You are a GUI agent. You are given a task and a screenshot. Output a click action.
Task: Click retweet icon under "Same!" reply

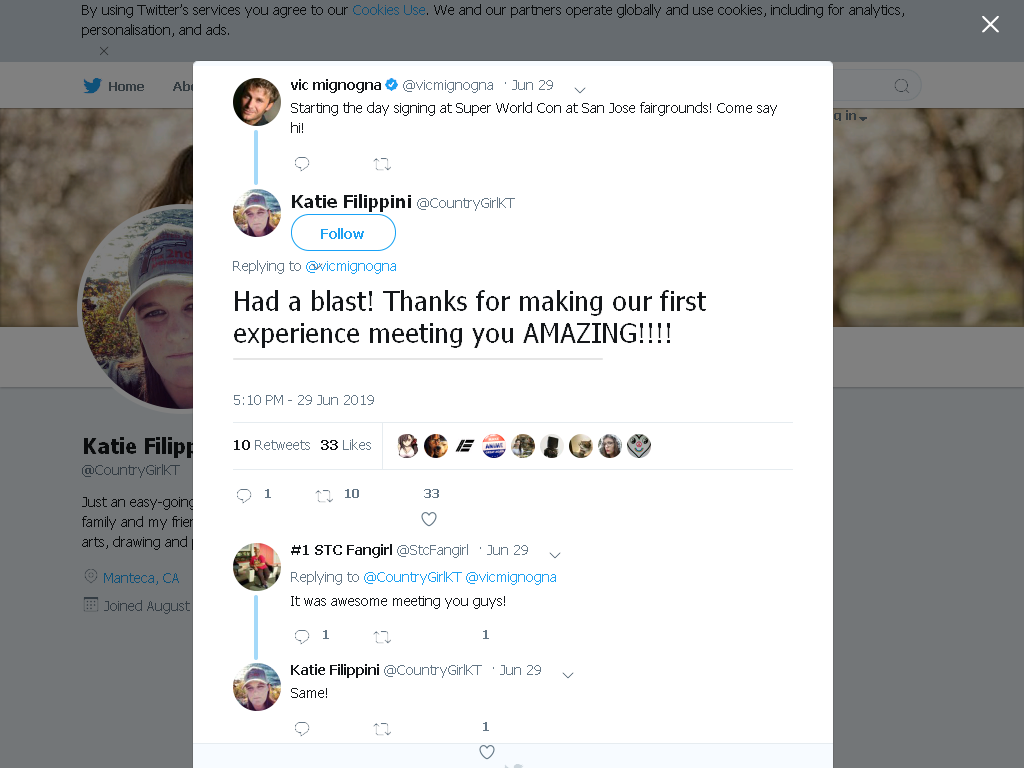coord(382,728)
